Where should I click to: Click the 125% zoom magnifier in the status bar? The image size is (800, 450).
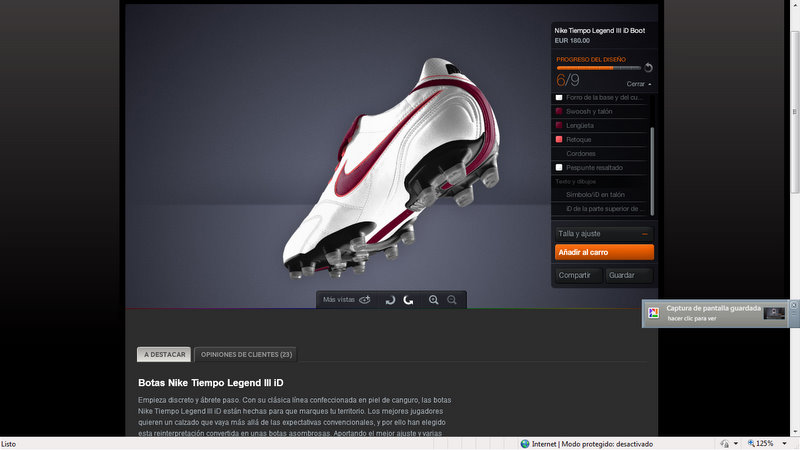[x=751, y=443]
